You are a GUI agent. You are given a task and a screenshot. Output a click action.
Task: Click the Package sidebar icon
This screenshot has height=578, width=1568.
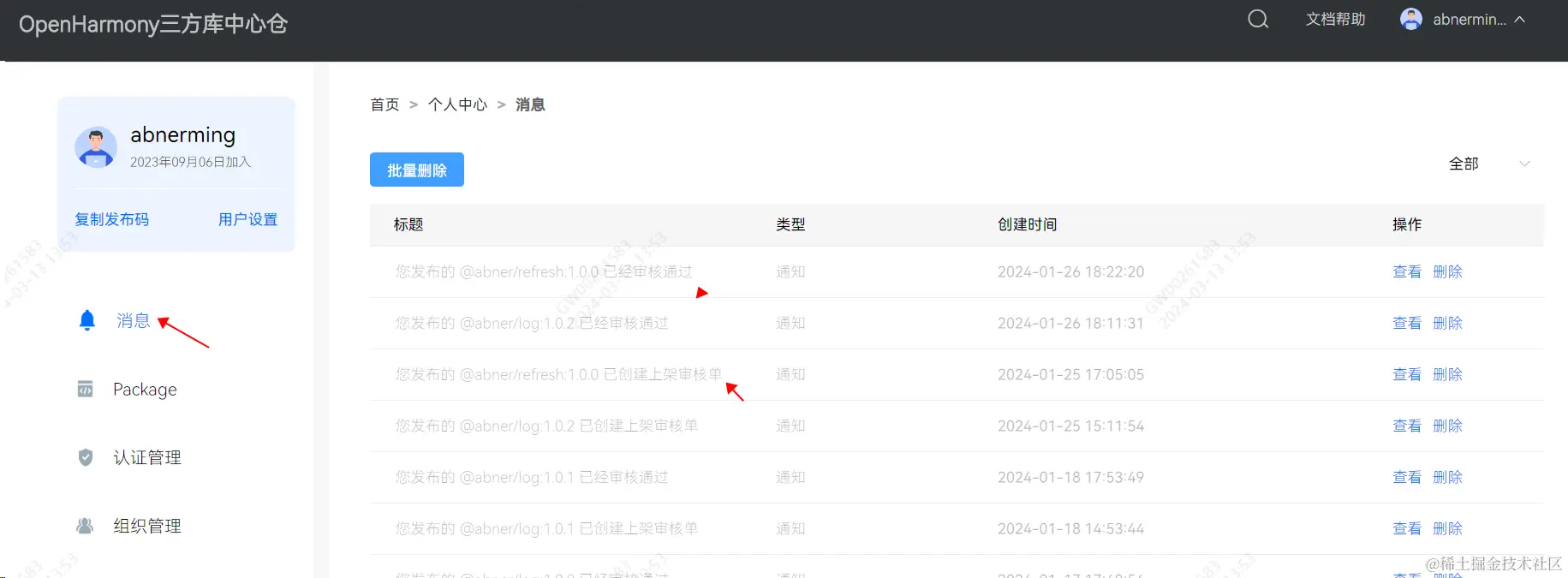click(x=86, y=389)
